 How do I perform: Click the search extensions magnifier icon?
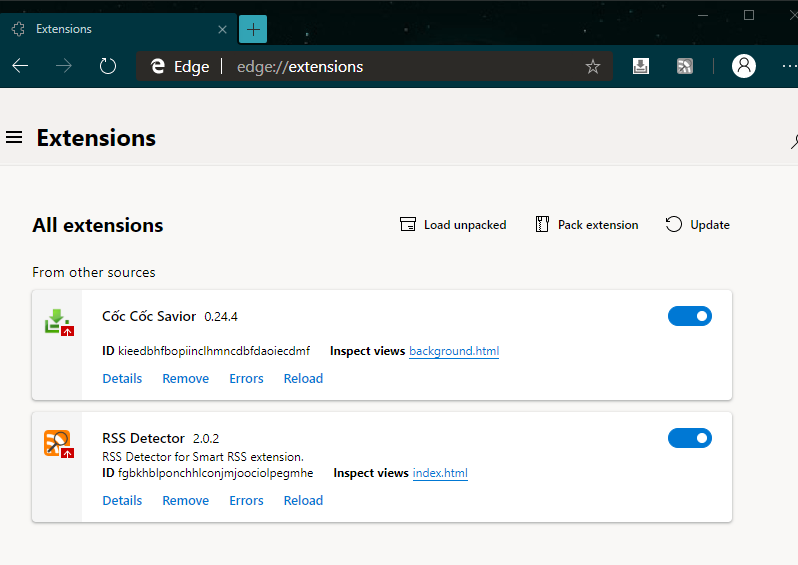[x=792, y=141]
